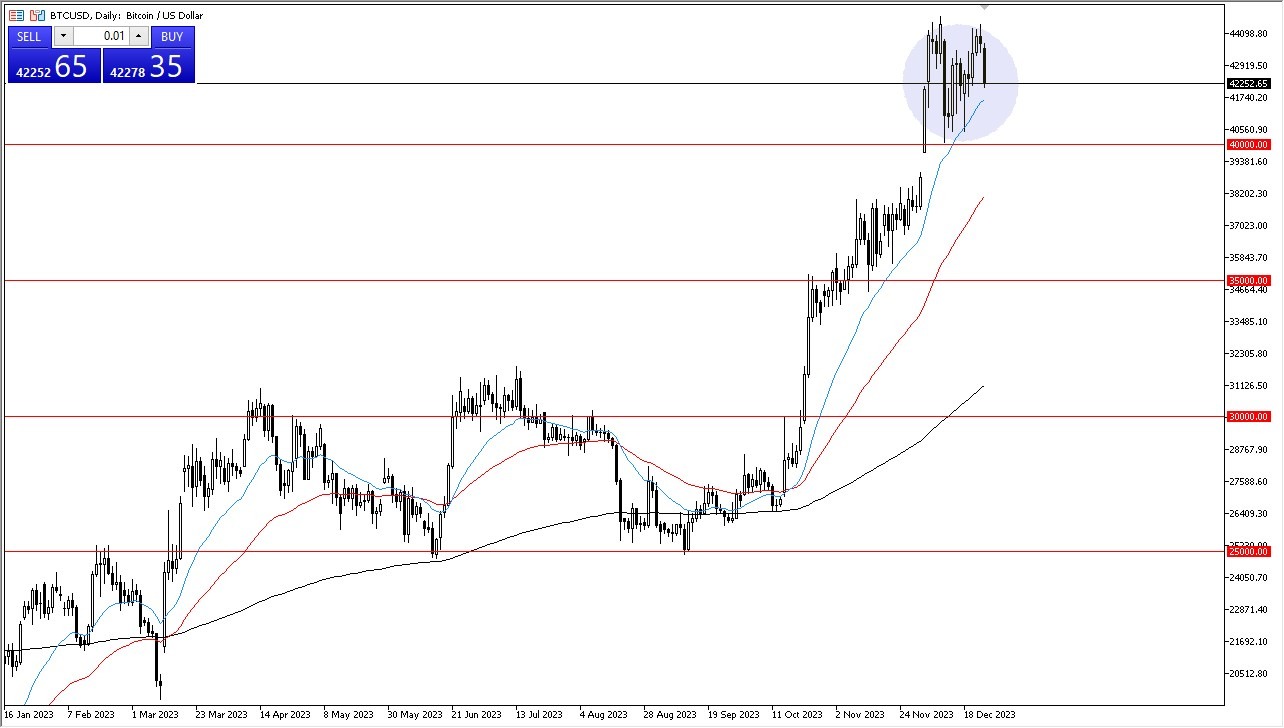Screen dimensions: 1284x728
Task: Click the 22871.40 price axis value
Action: click(x=1248, y=610)
